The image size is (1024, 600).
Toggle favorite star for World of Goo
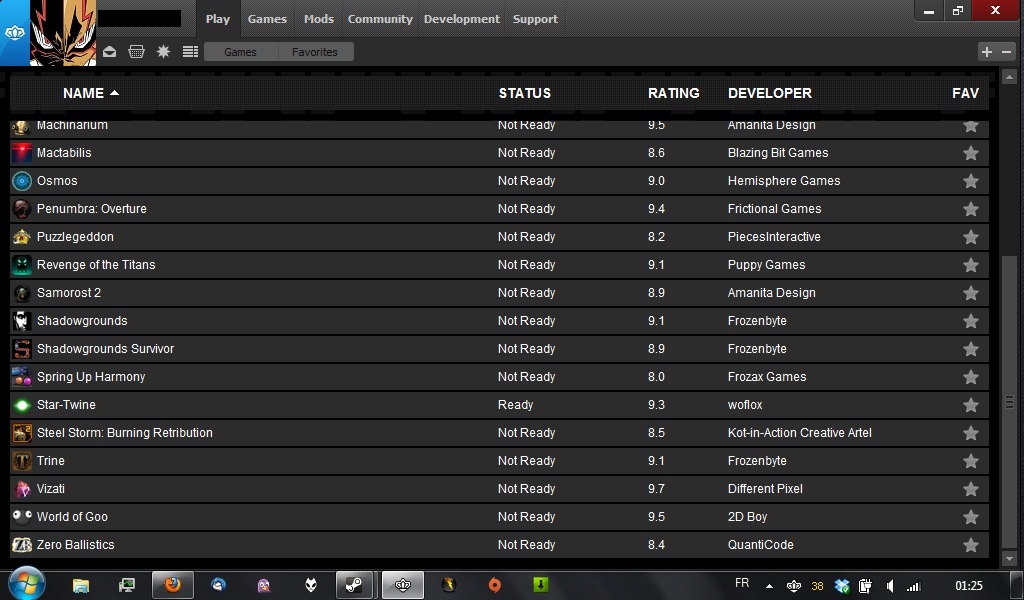[x=971, y=517]
